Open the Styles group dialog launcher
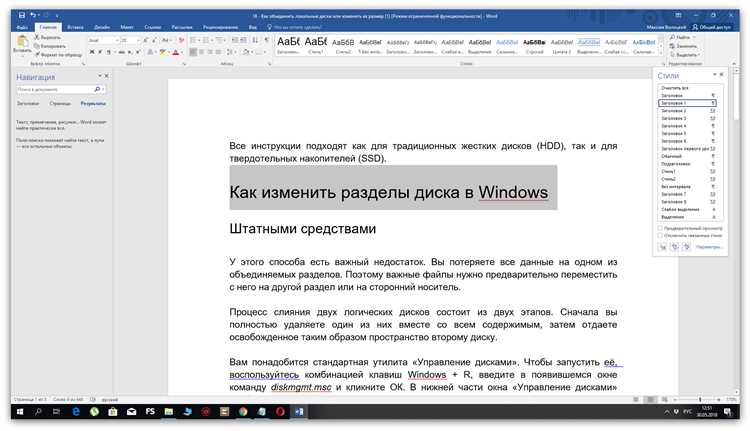 point(663,64)
